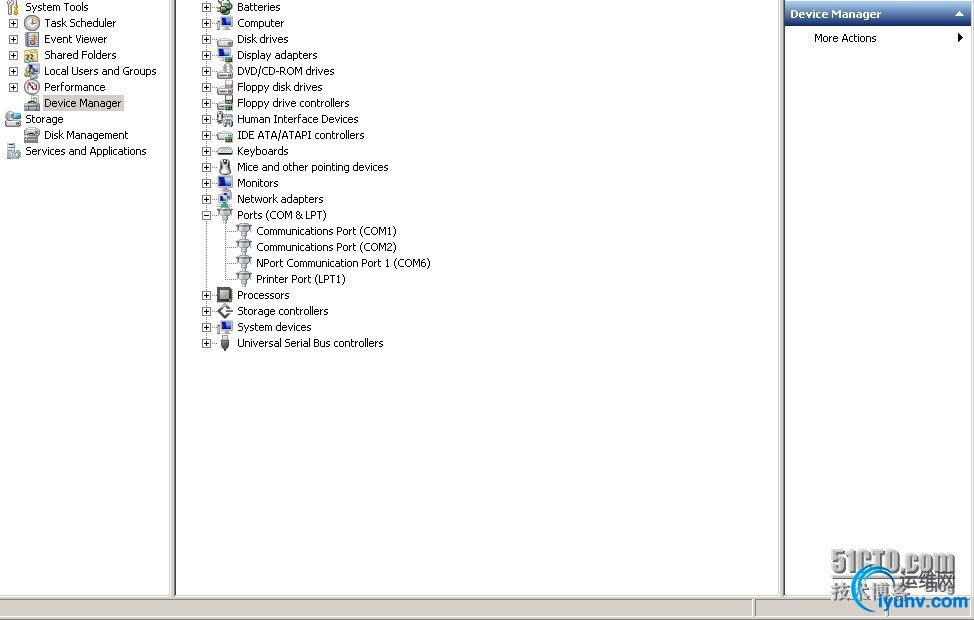Click the Mice and other pointing devices icon
Viewport: 974px width, 620px height.
tap(225, 168)
